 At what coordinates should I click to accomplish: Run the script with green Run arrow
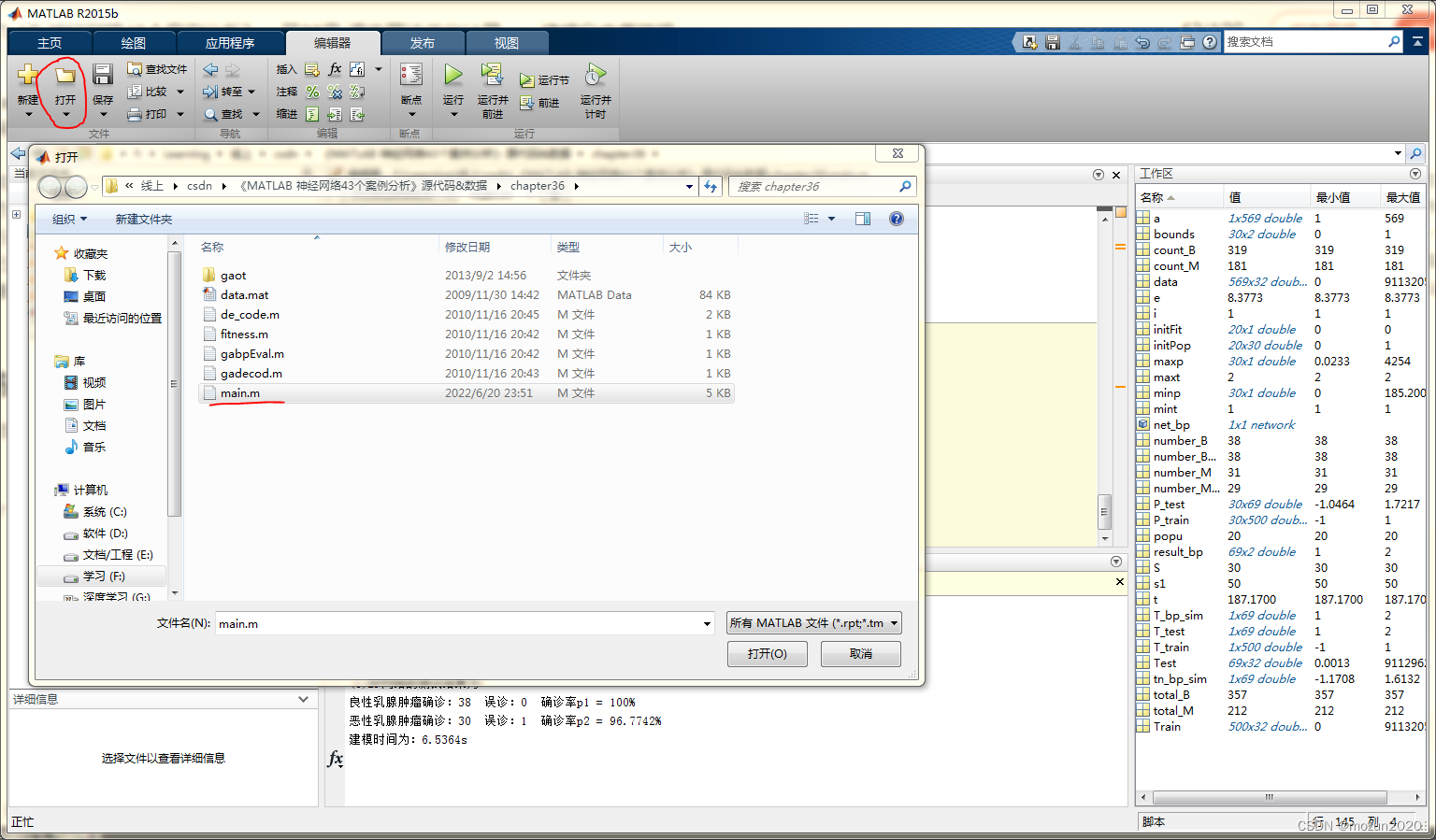pos(453,75)
